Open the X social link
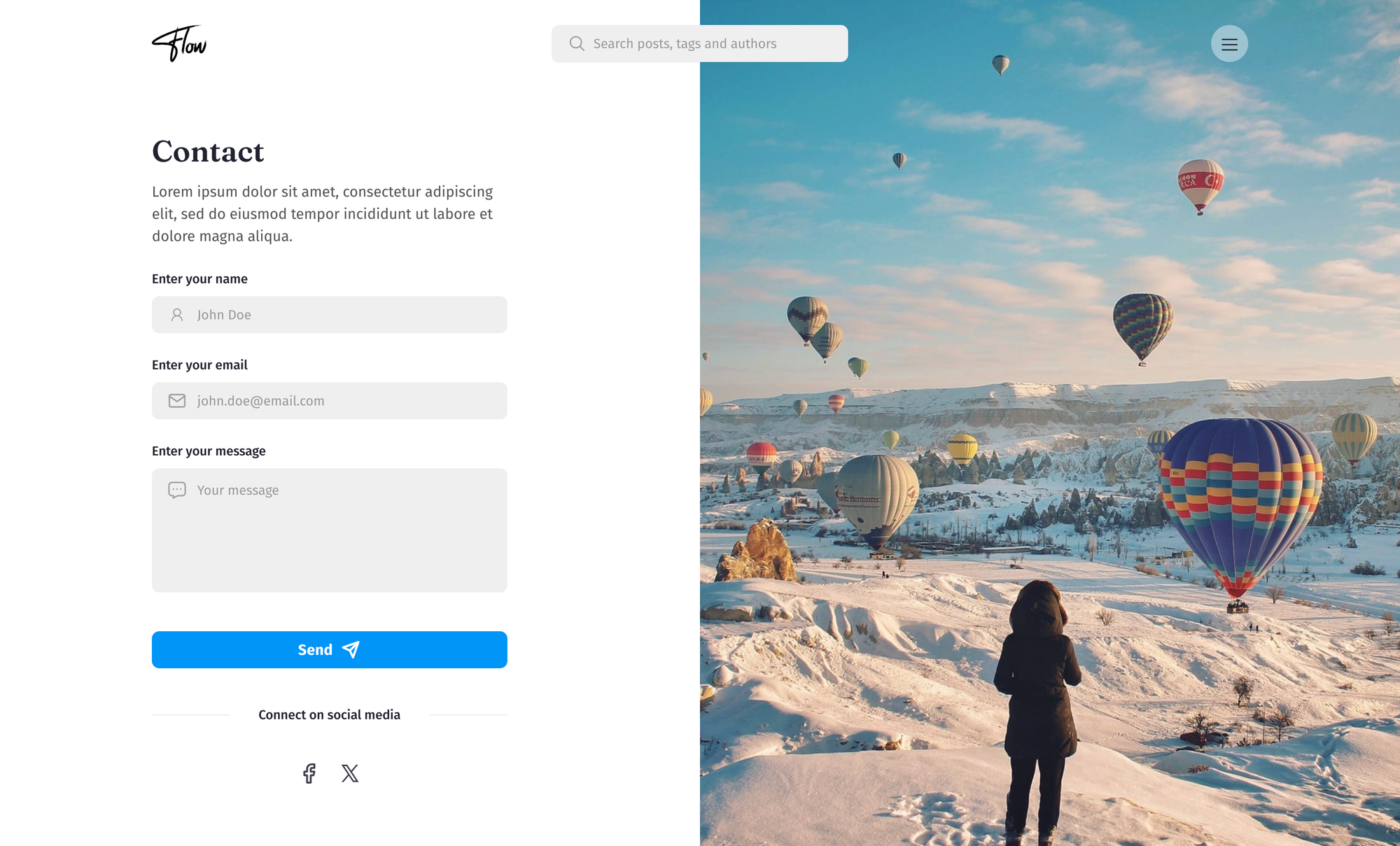1400x846 pixels. click(350, 773)
